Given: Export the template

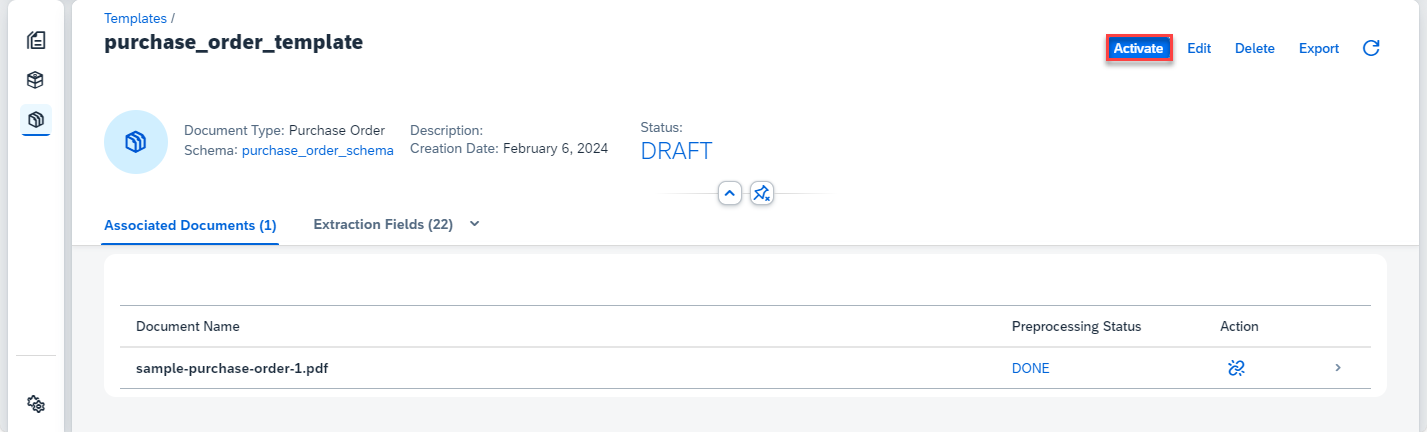Looking at the screenshot, I should tap(1319, 48).
